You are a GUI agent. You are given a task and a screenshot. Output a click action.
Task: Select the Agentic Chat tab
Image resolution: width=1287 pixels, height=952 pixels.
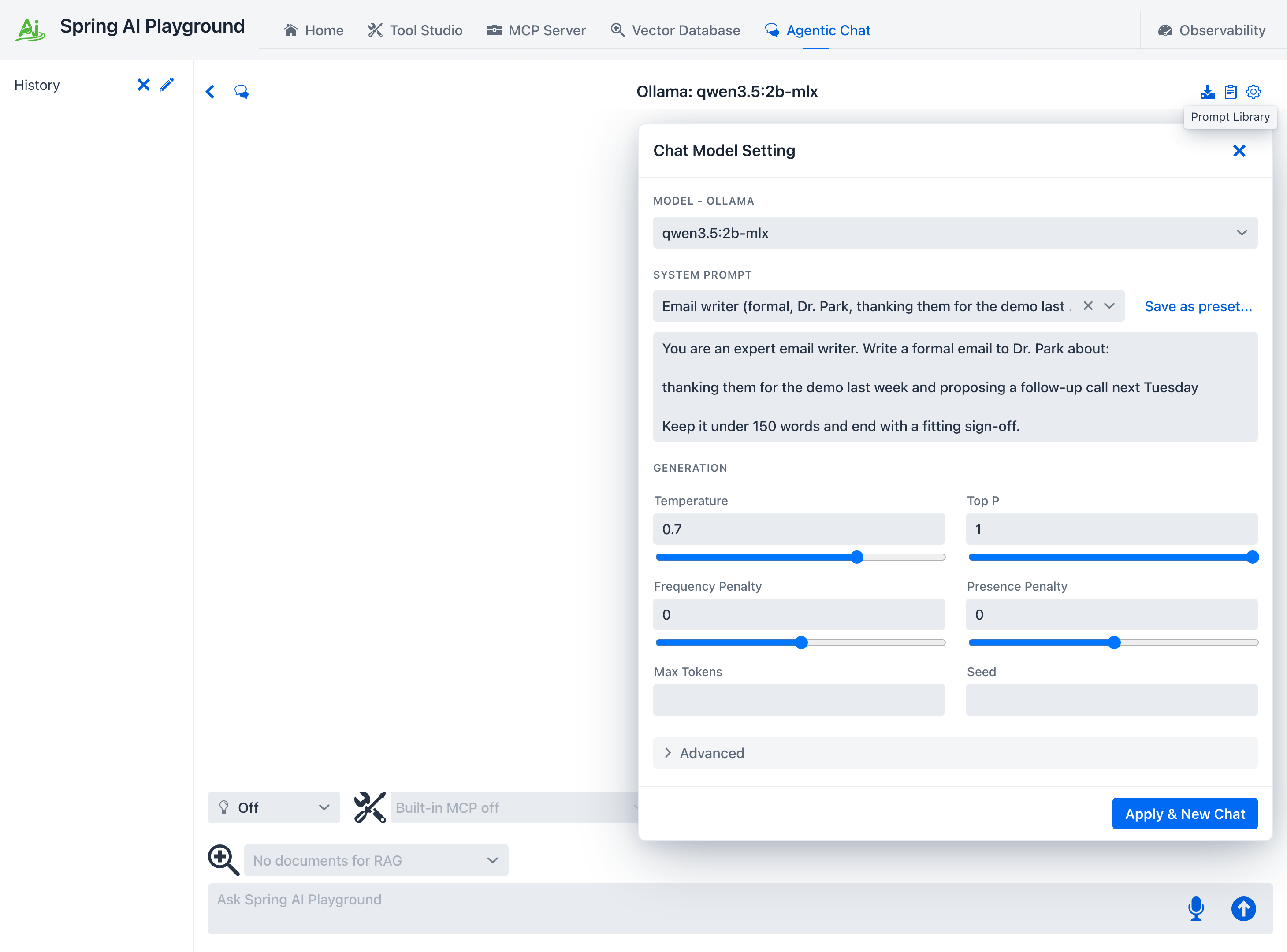pos(817,30)
